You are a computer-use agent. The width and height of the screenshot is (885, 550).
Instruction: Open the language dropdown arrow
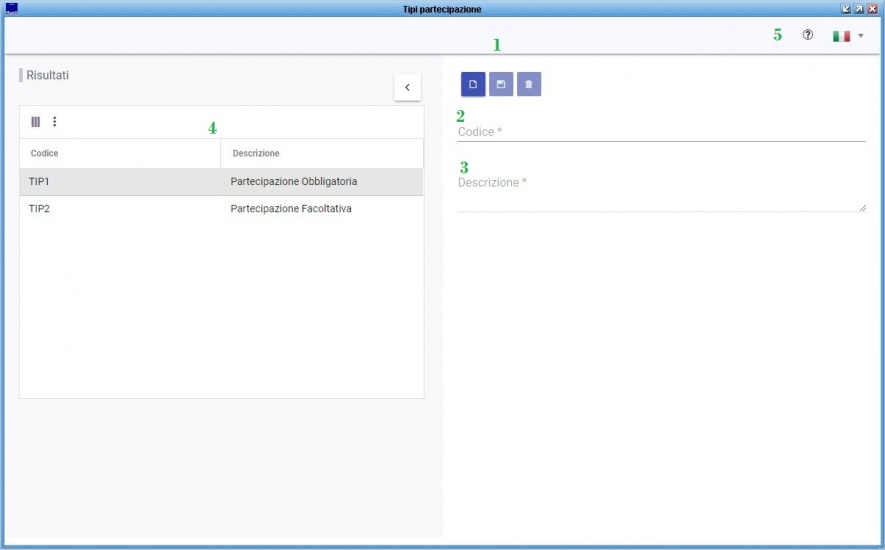click(x=861, y=36)
